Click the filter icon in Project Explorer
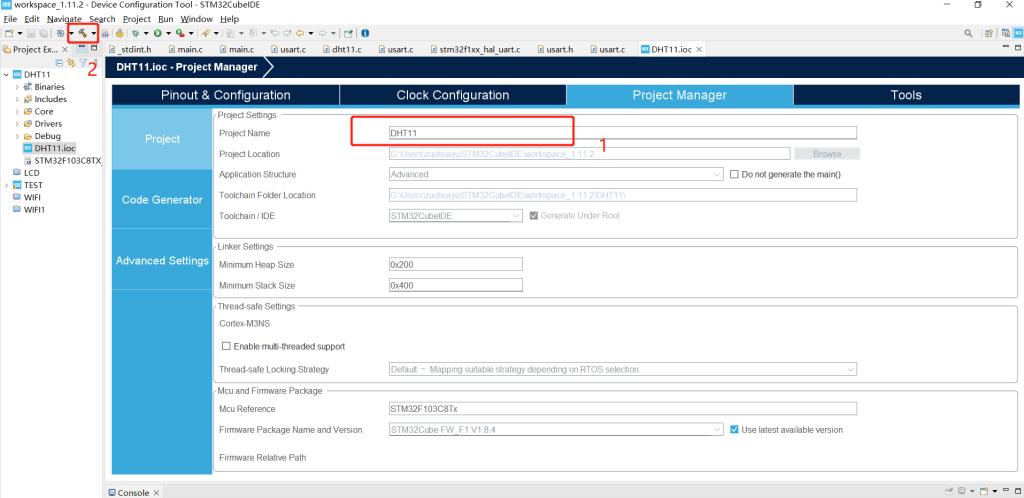This screenshot has width=1024, height=498. [83, 63]
